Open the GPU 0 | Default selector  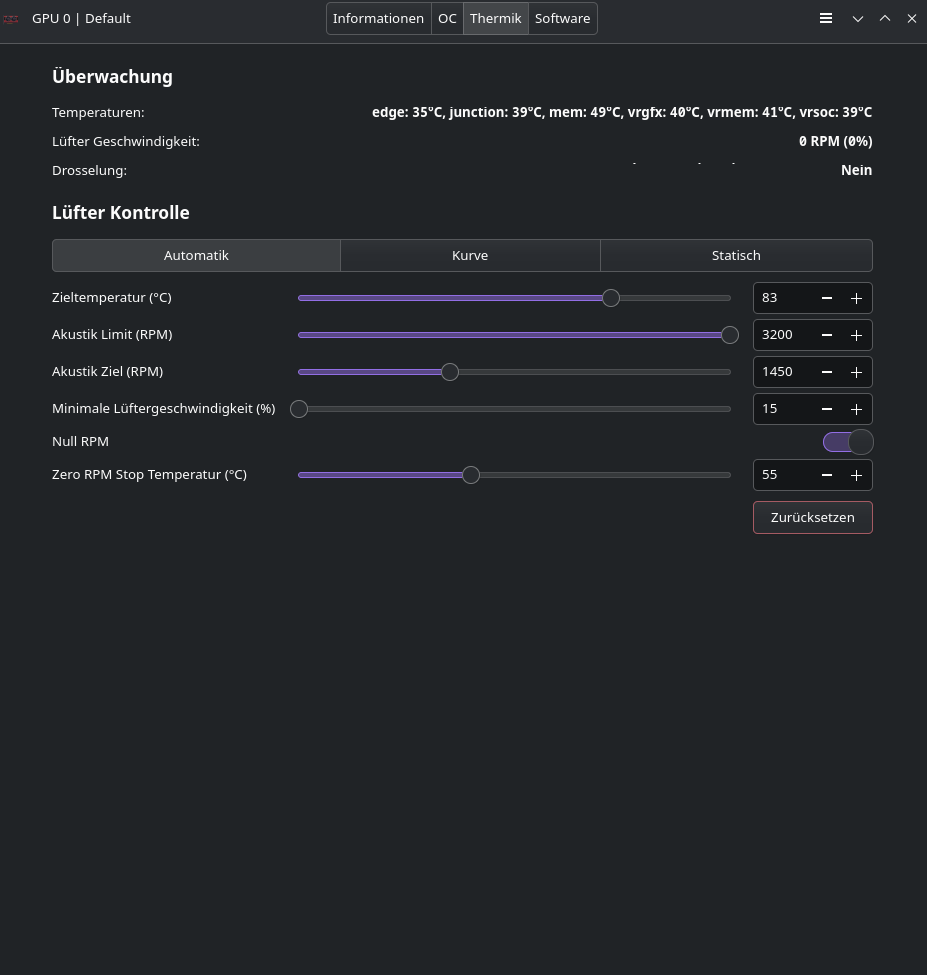[x=81, y=19]
